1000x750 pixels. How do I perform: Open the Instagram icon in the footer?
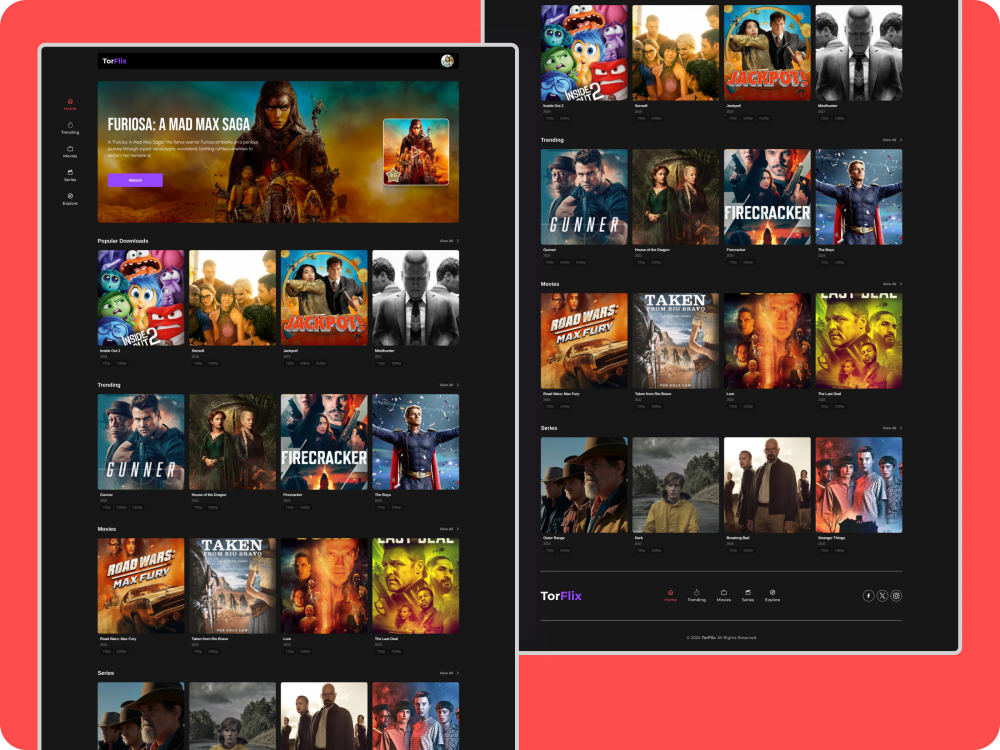click(x=896, y=596)
